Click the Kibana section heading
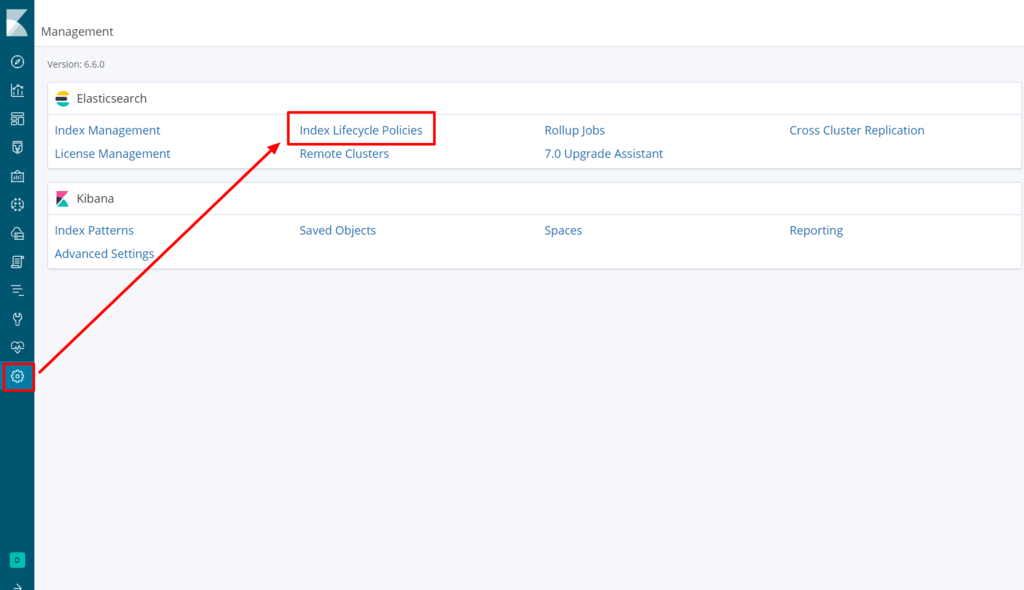Image resolution: width=1024 pixels, height=590 pixels. (x=95, y=199)
